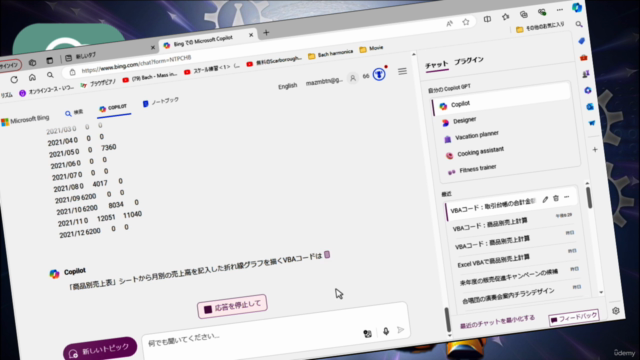Click the favorites star-list toolbar icon
This screenshot has height=360, width=640.
(x=505, y=16)
